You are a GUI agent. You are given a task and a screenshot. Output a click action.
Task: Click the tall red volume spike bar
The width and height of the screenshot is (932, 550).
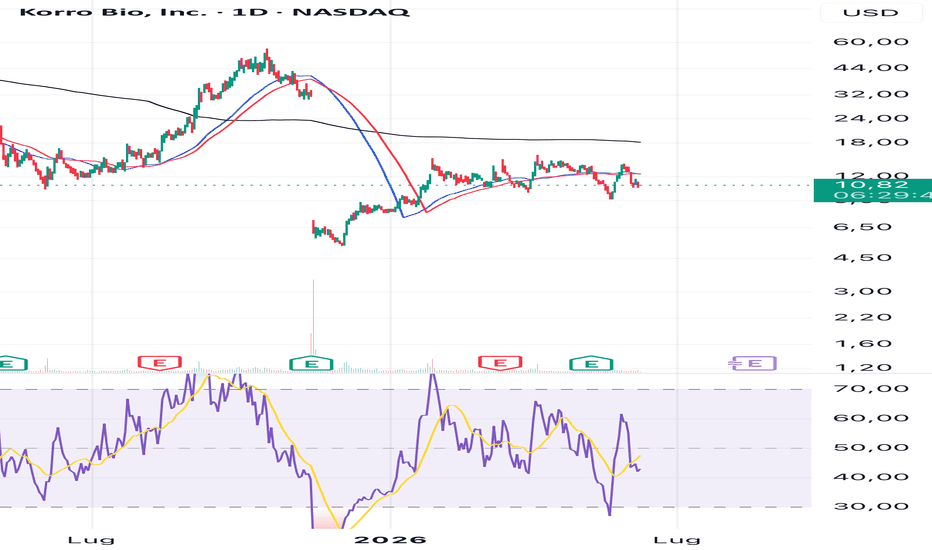(313, 318)
